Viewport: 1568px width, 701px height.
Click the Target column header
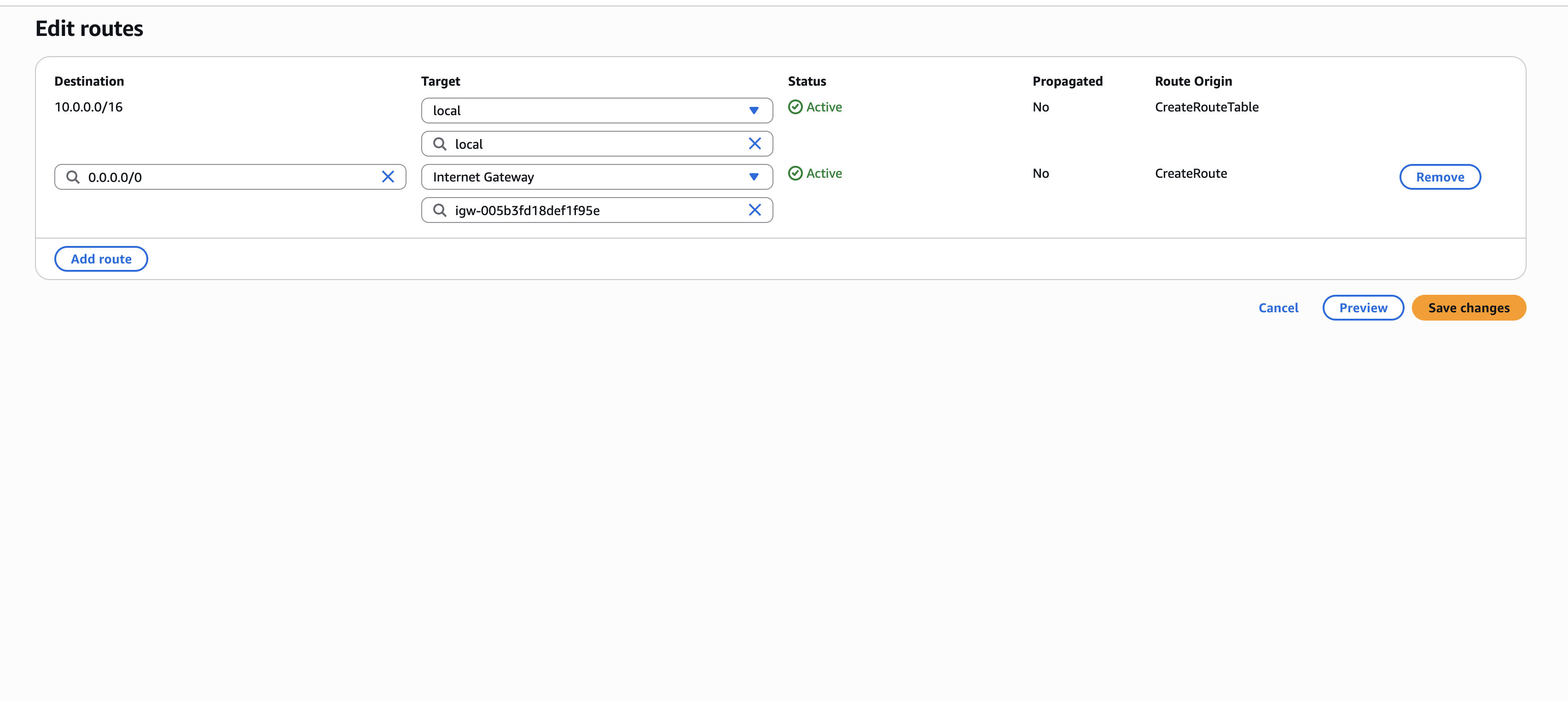click(x=440, y=81)
